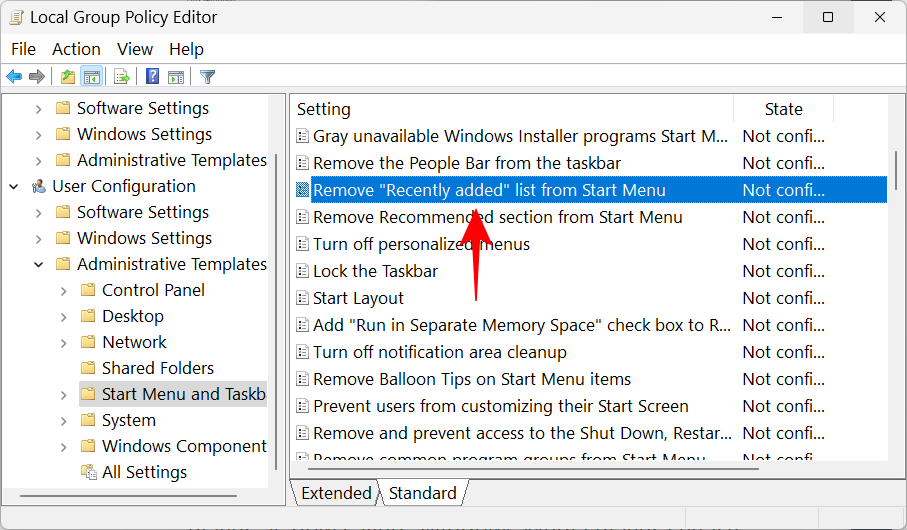907x530 pixels.
Task: Switch to the Standard tab
Action: 422,493
